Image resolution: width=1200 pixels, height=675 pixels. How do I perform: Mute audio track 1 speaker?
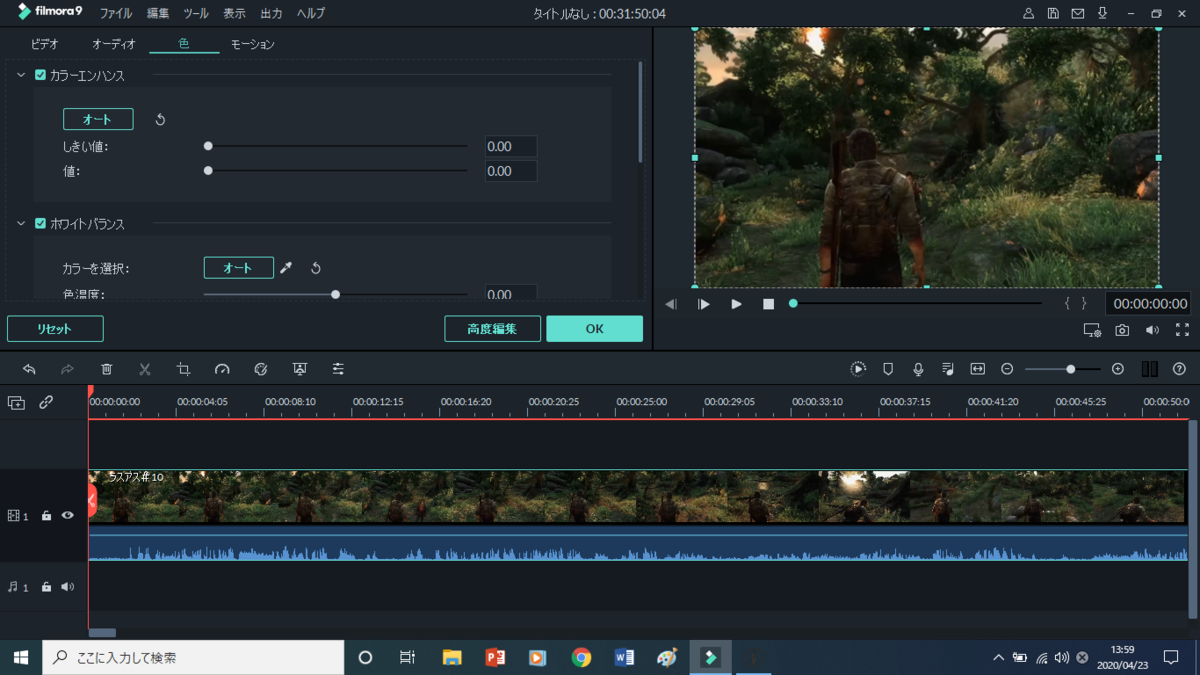coord(68,587)
